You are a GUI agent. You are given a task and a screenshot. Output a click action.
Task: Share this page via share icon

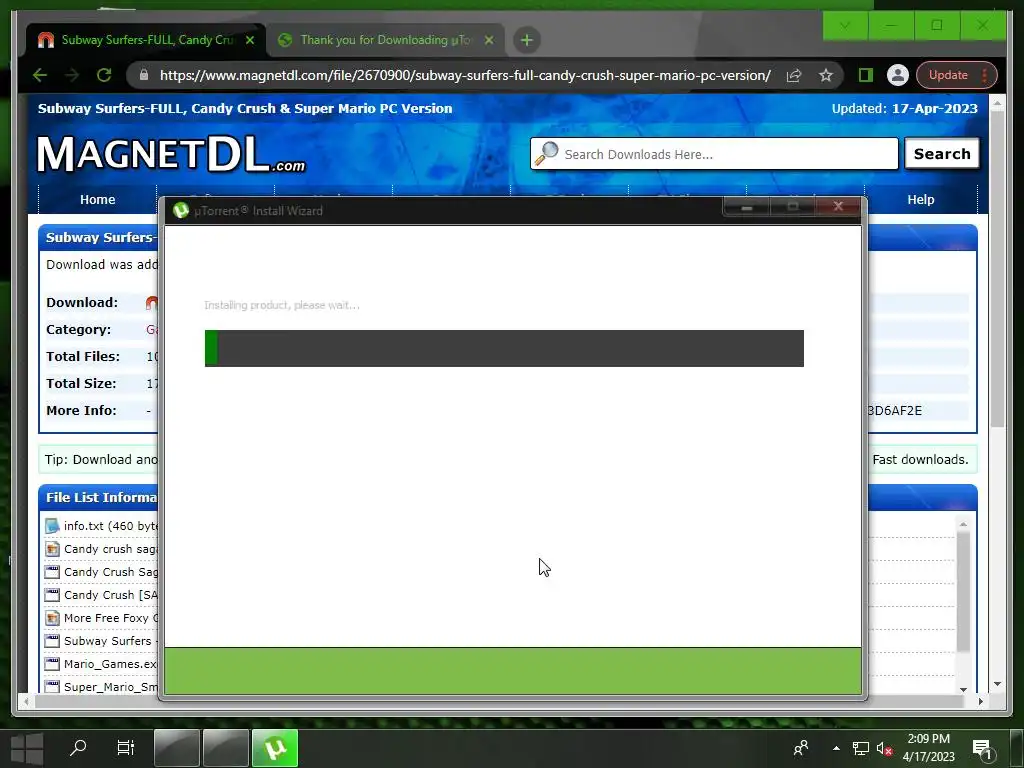tap(793, 75)
